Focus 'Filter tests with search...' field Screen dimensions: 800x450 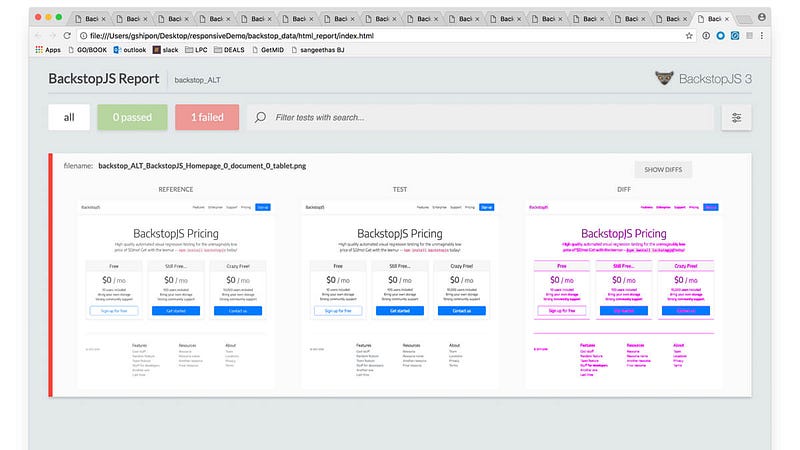click(x=480, y=117)
